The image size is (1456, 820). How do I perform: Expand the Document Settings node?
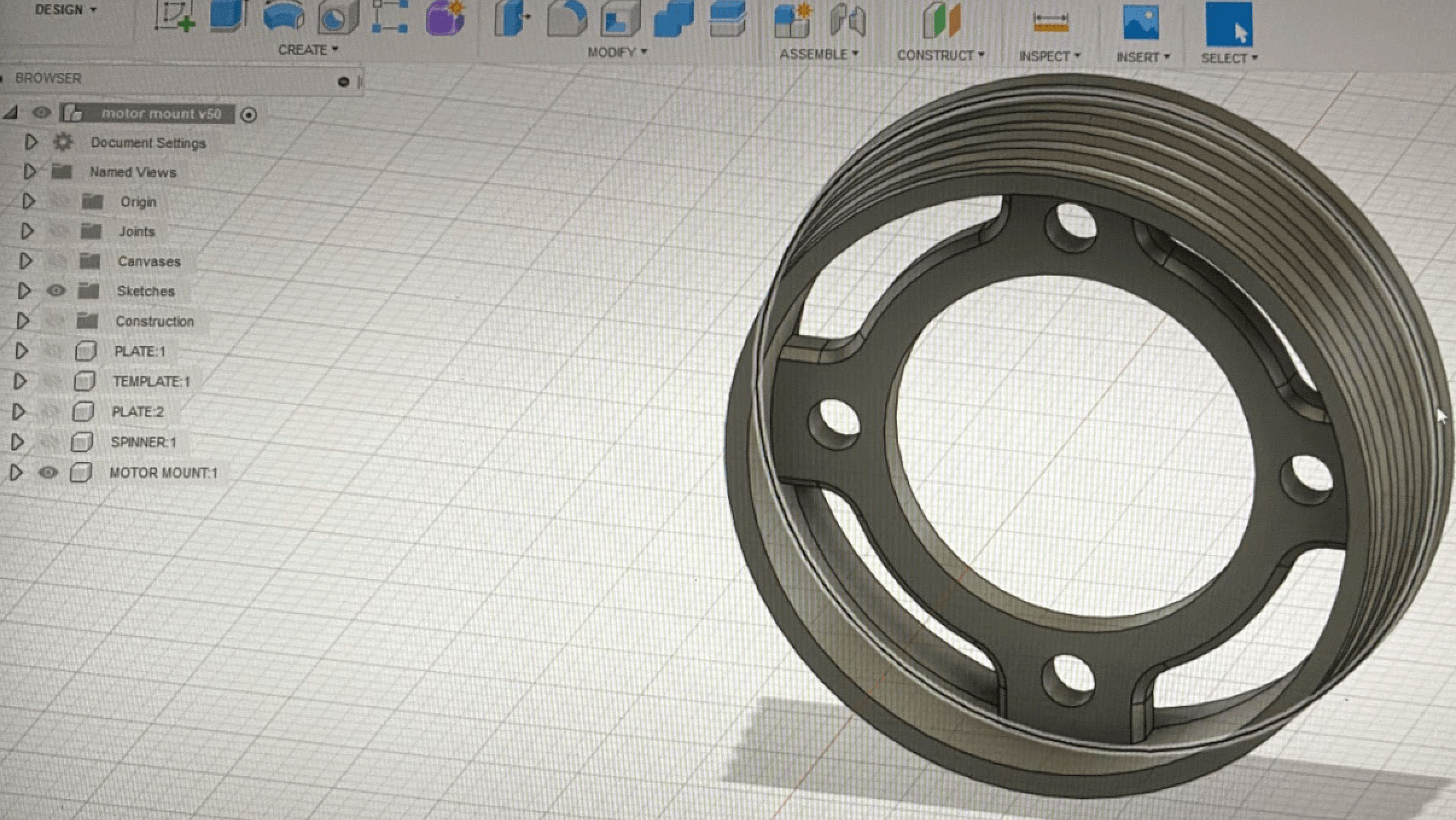pos(31,143)
